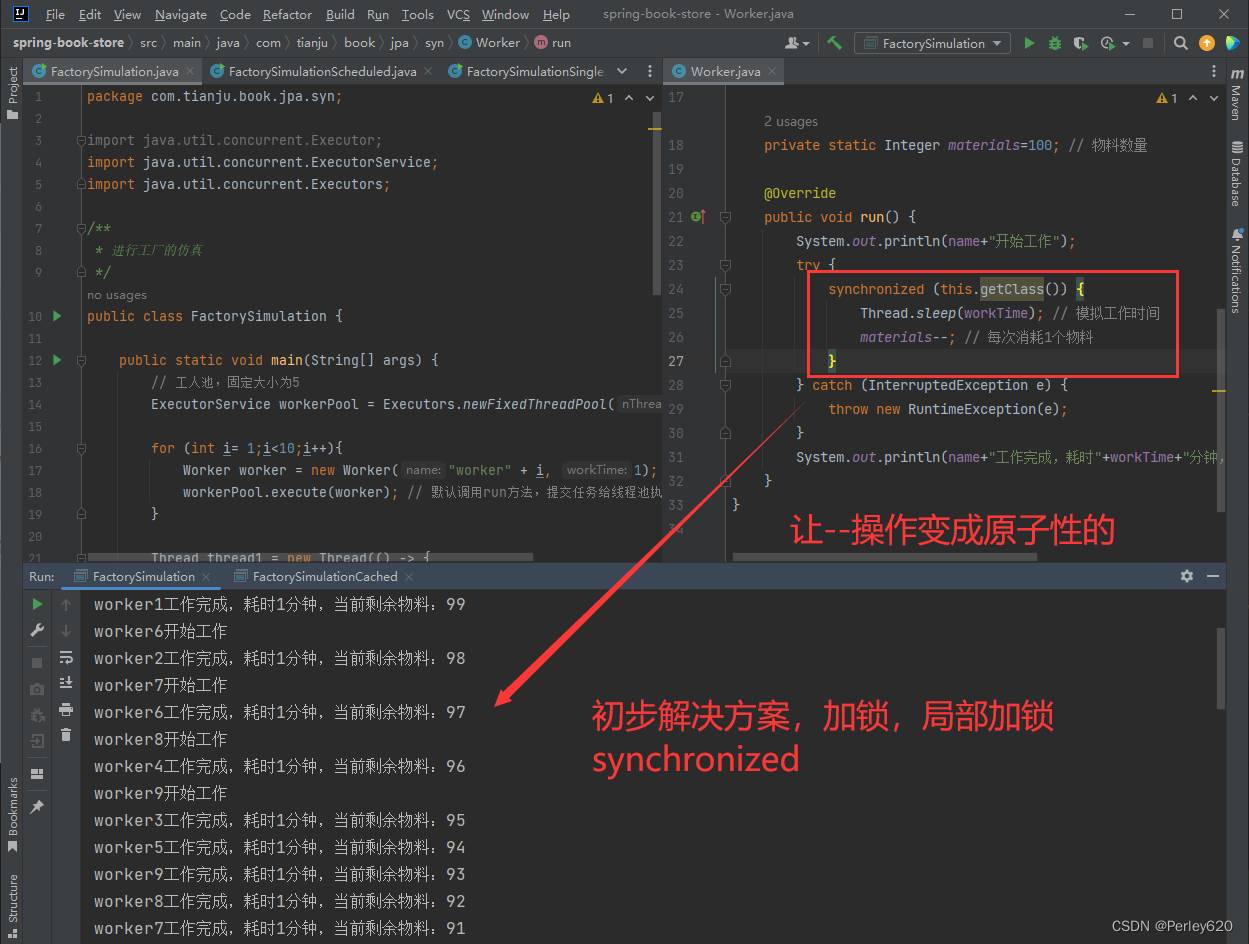Image resolution: width=1249 pixels, height=944 pixels.
Task: Click the spring-book-store breadcrumb
Action: click(x=68, y=43)
